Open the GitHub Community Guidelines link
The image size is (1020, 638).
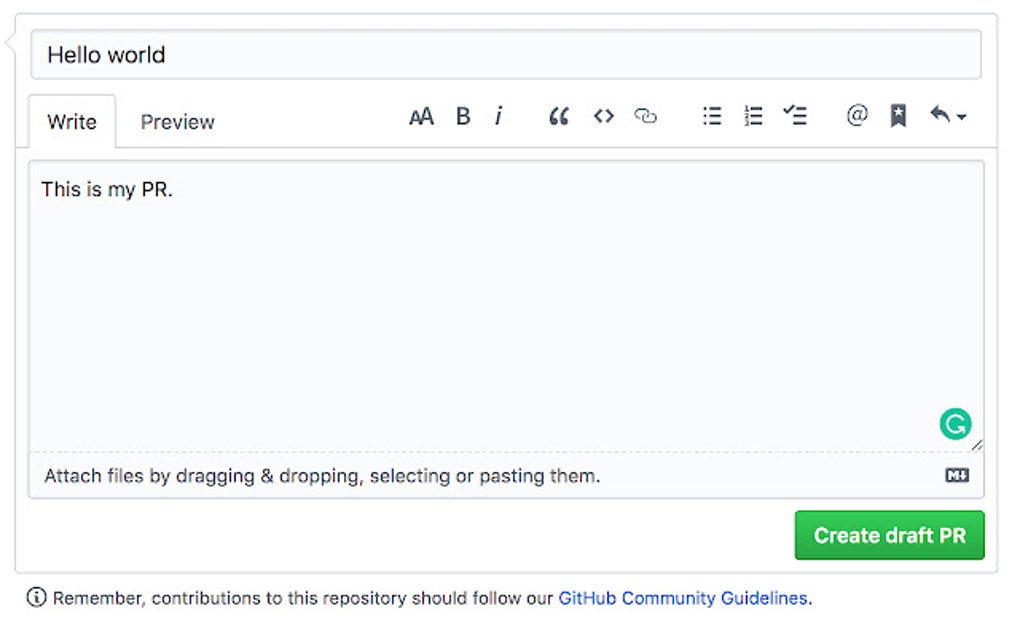pos(683,597)
